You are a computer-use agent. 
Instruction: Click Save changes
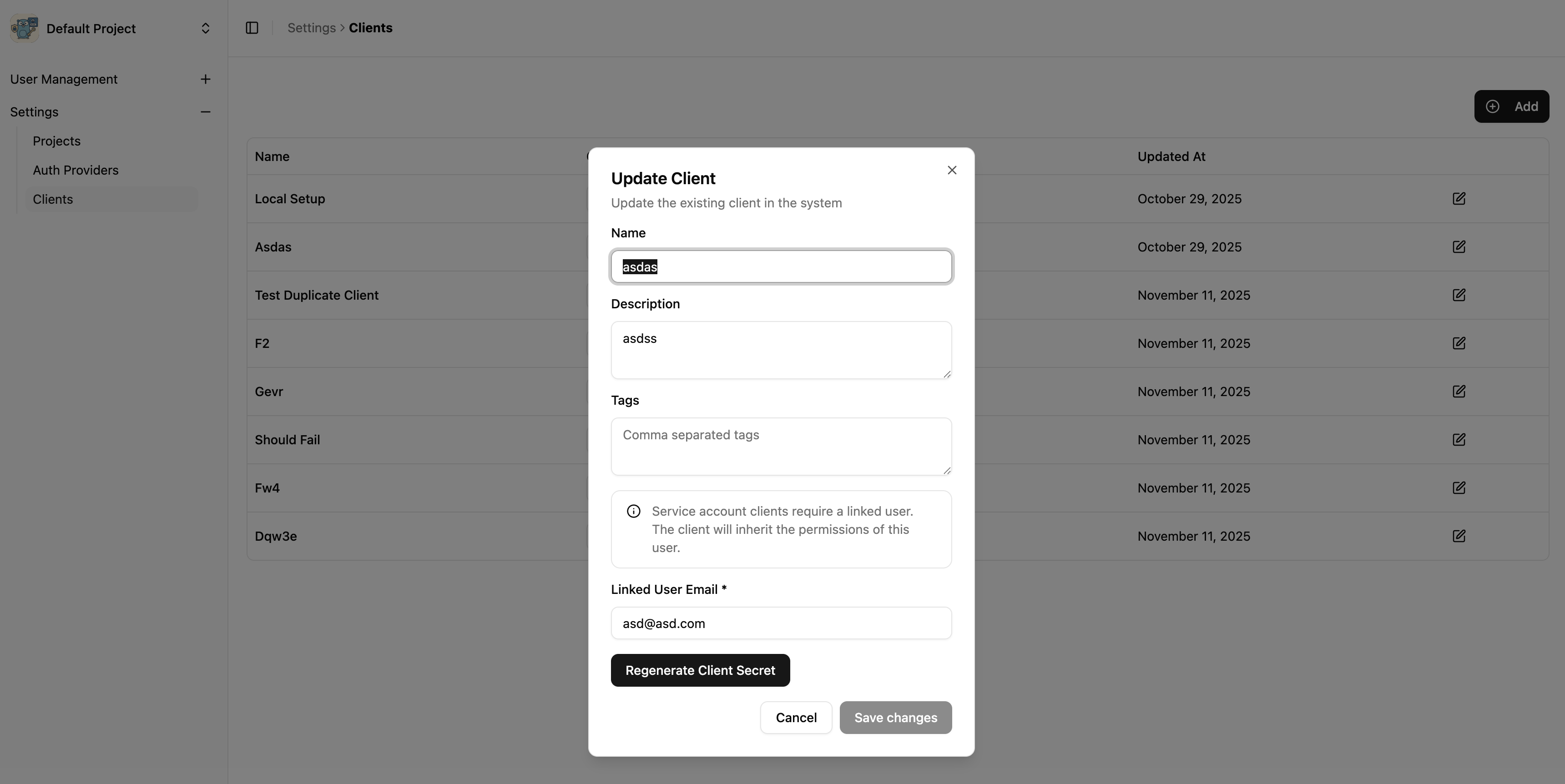tap(895, 717)
